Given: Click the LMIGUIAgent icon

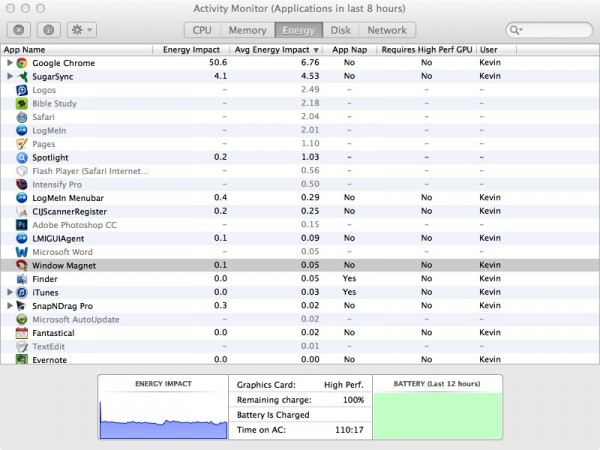Looking at the screenshot, I should [22, 238].
